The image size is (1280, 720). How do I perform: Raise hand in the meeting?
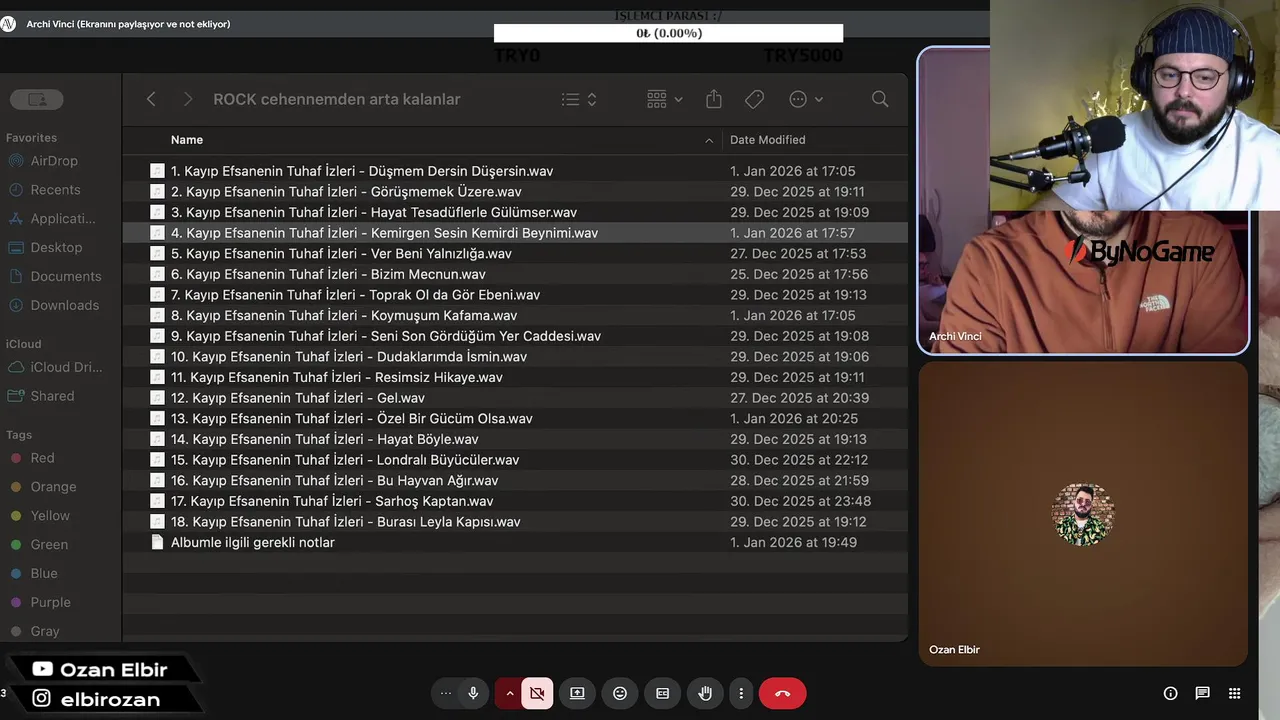point(705,693)
